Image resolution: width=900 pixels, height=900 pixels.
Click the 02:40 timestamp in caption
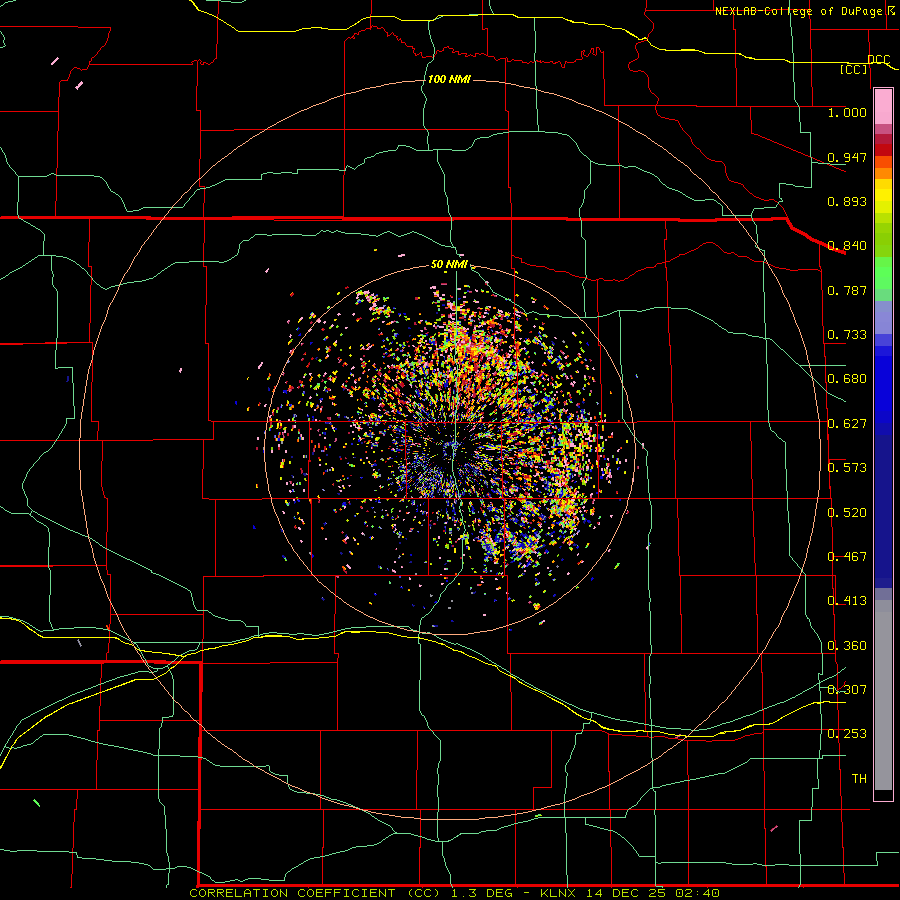(696, 893)
